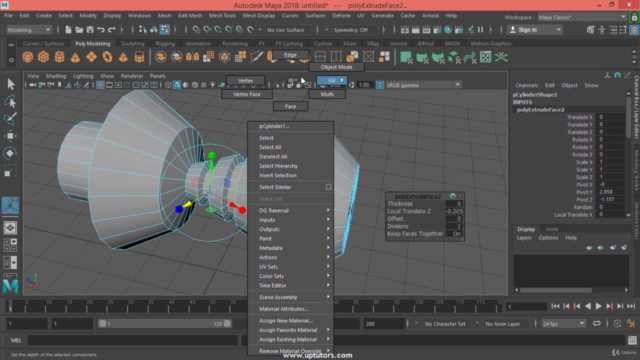Viewport: 640px width, 360px height.
Task: Open the No Anim Layer dropdown
Action: [502, 324]
